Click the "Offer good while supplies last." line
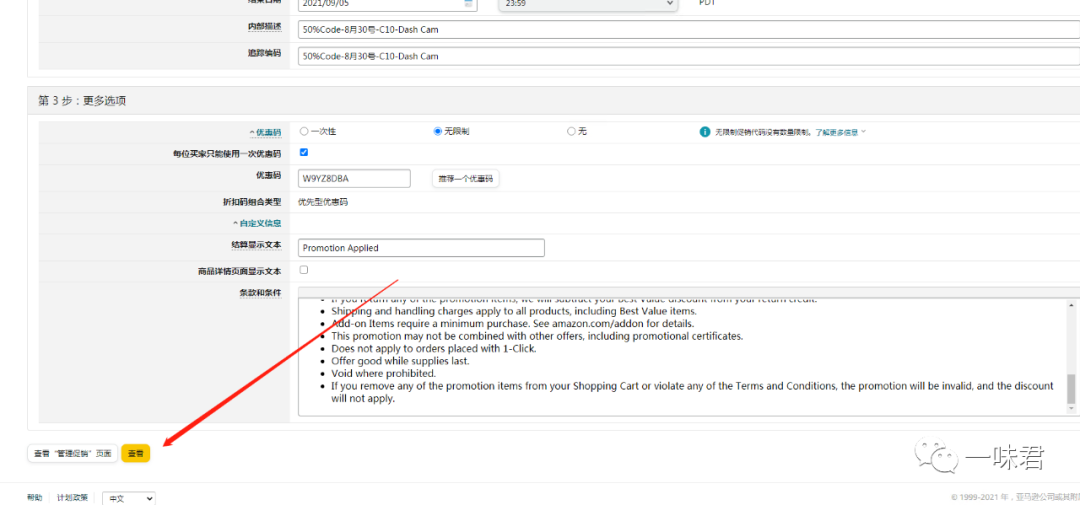Screen dimensions: 1080x505 tap(400, 361)
